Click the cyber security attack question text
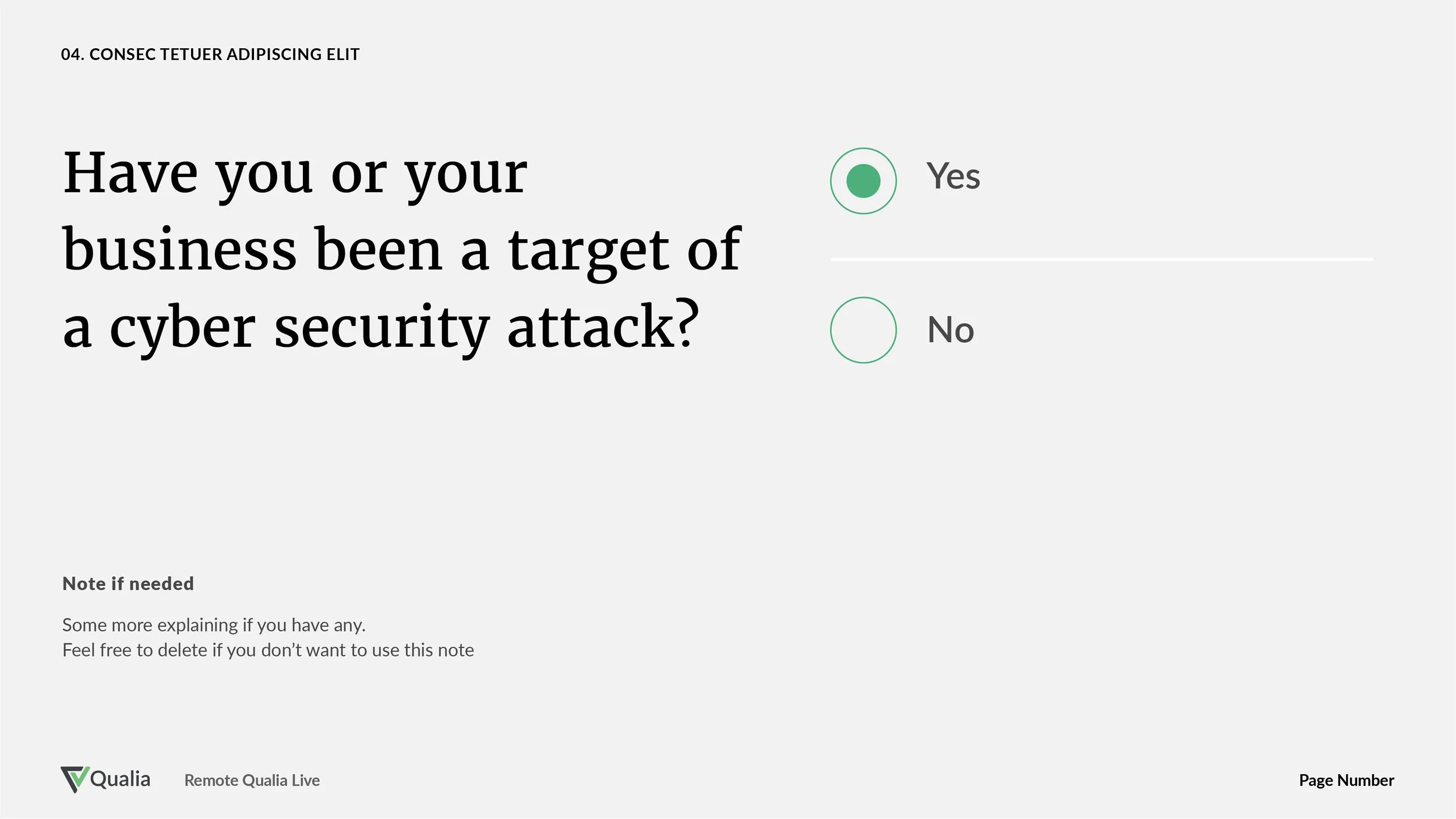1456x819 pixels. point(402,250)
